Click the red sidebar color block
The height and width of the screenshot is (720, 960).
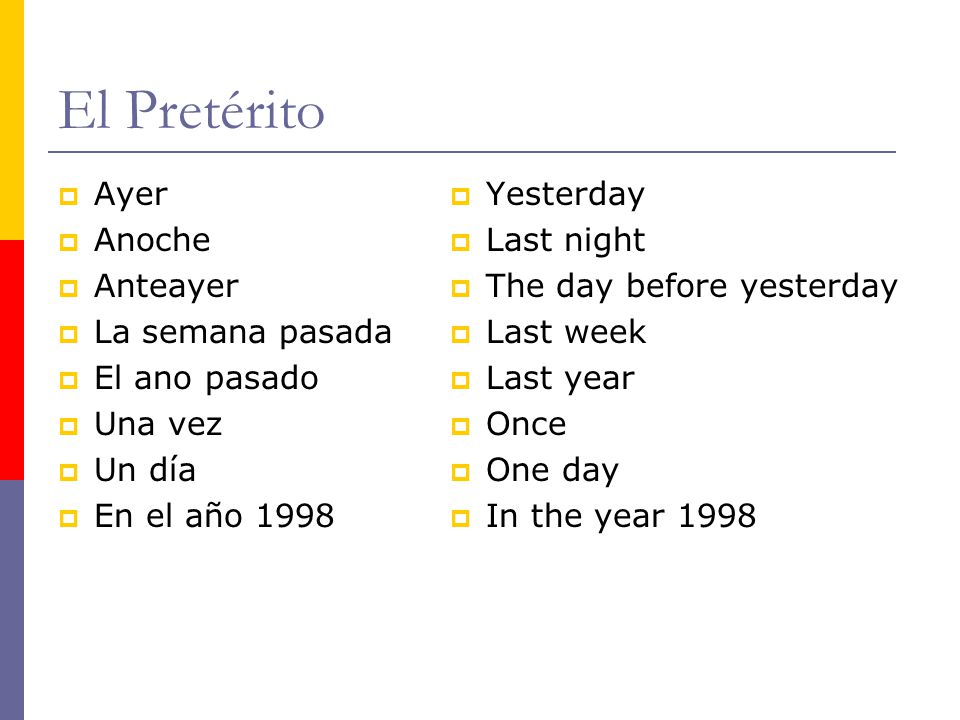12,360
